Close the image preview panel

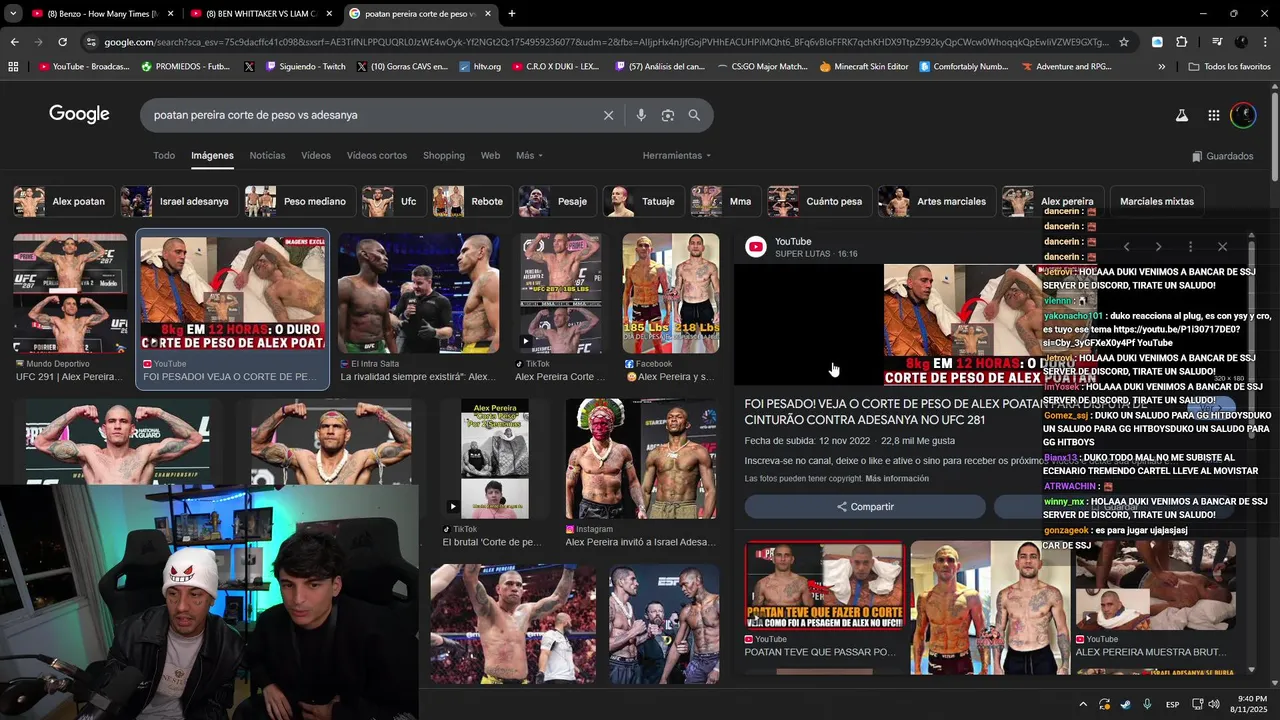pos(1222,247)
